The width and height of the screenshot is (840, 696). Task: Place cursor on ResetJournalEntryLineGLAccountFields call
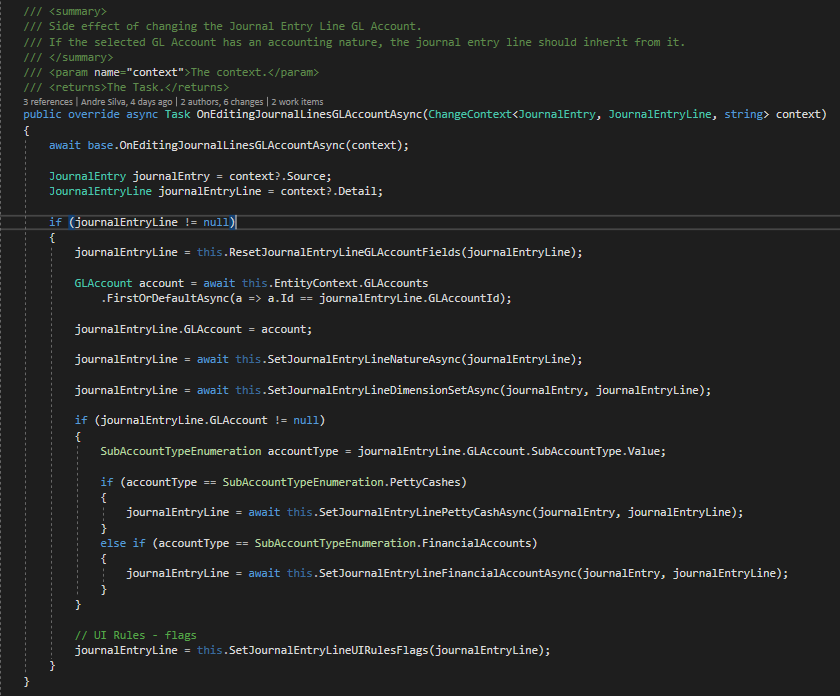coord(344,252)
